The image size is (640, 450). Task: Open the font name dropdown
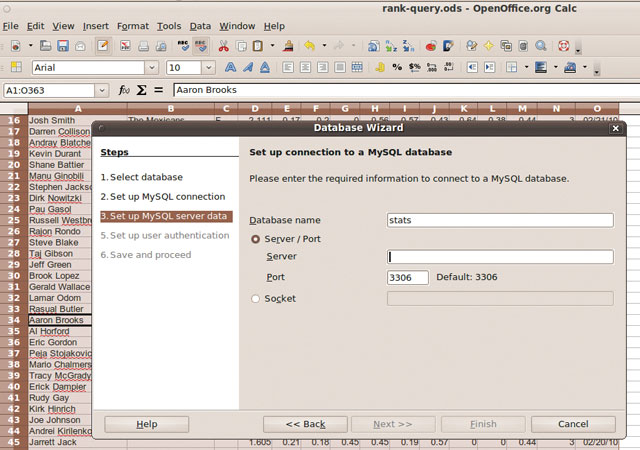(x=151, y=67)
